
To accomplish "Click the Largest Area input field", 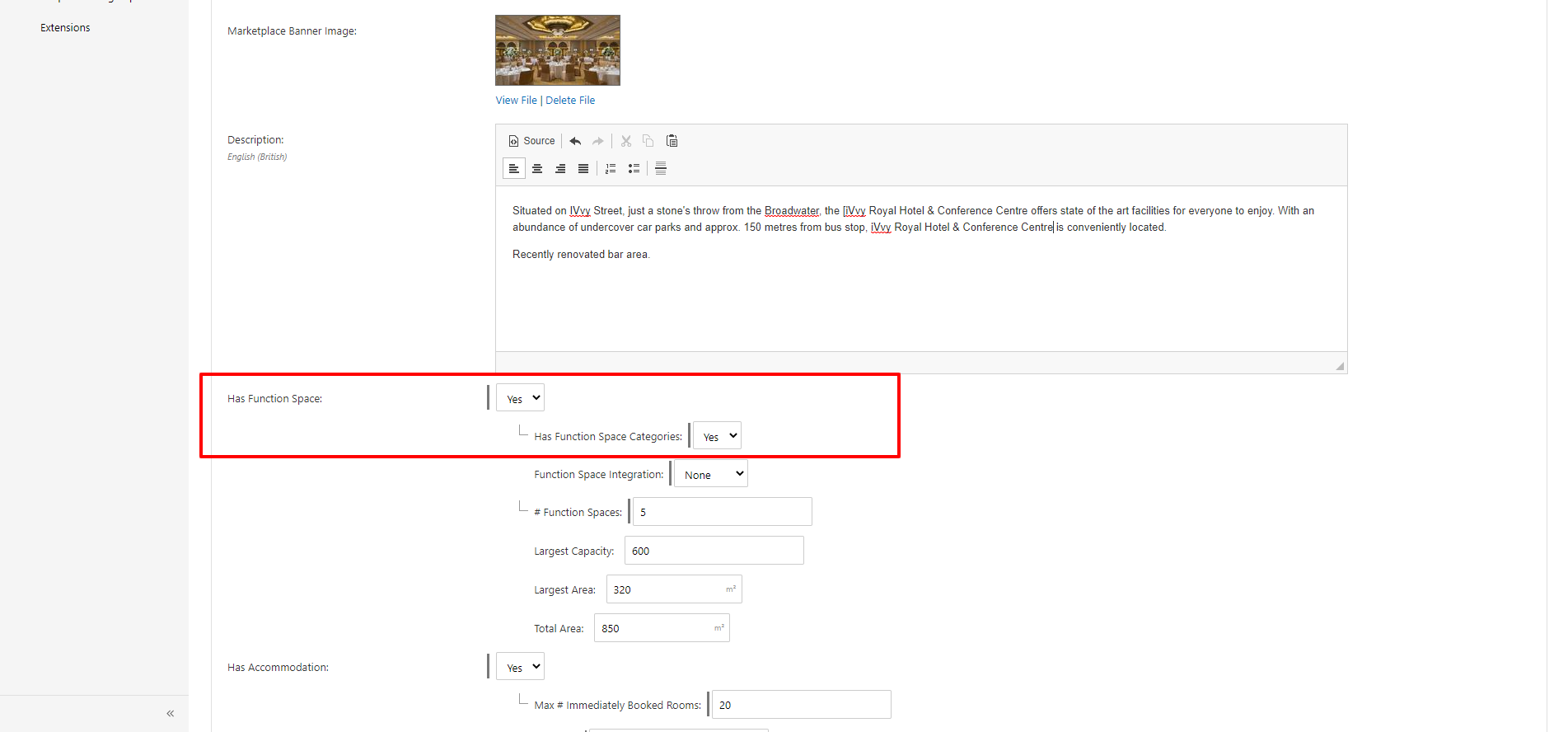I will pyautogui.click(x=674, y=589).
